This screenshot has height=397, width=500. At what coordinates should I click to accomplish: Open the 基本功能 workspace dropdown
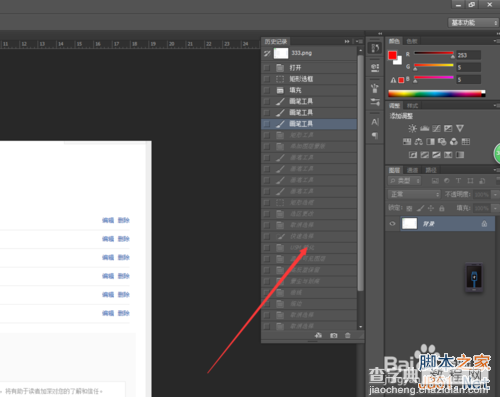473,23
